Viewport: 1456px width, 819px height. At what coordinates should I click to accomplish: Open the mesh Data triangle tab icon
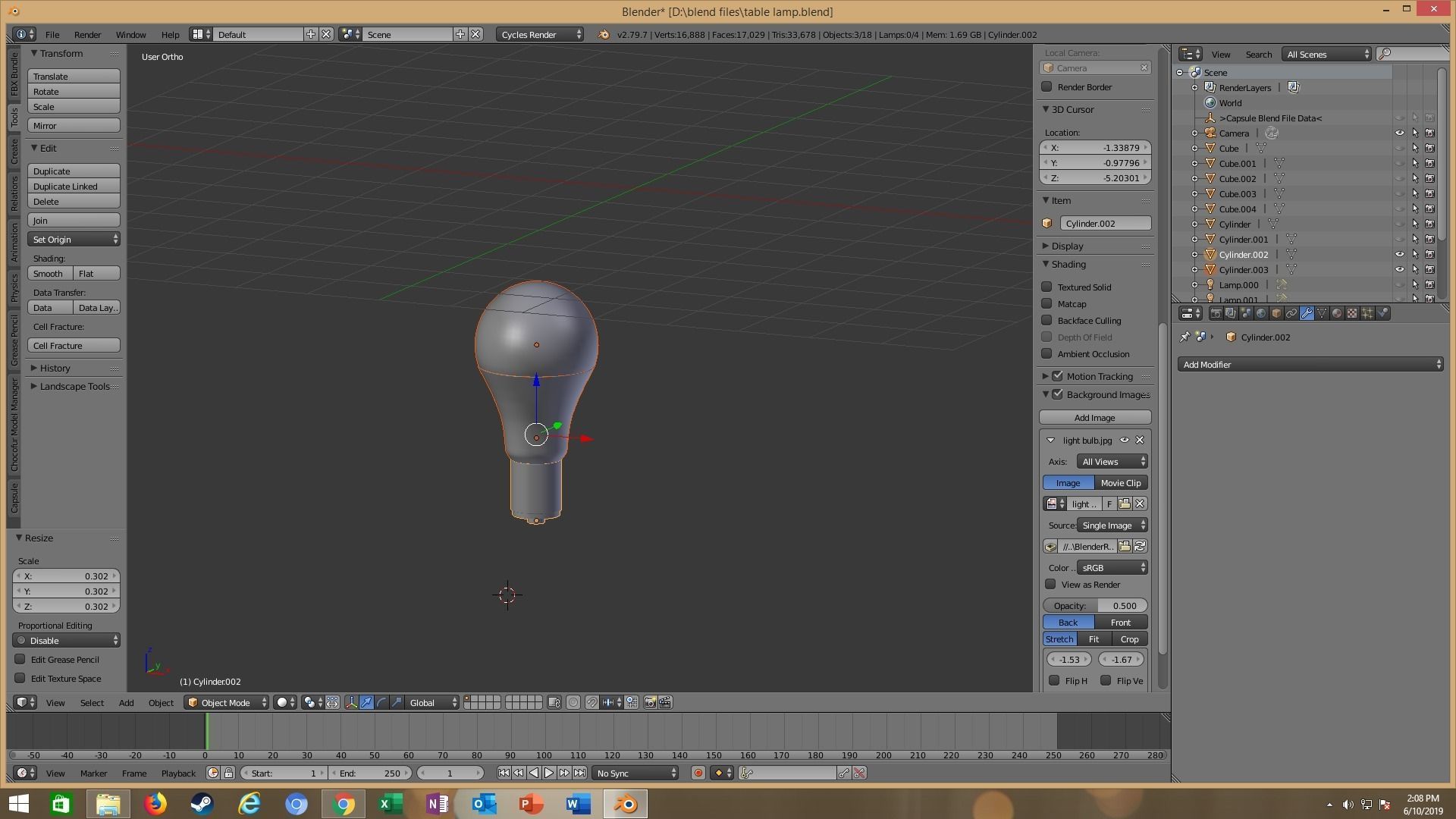tap(1322, 313)
